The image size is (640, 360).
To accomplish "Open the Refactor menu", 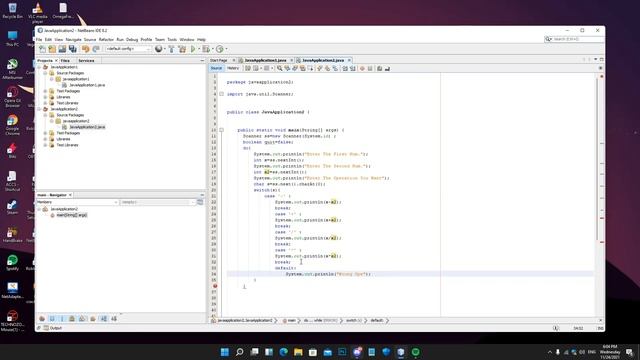I will (x=106, y=40).
